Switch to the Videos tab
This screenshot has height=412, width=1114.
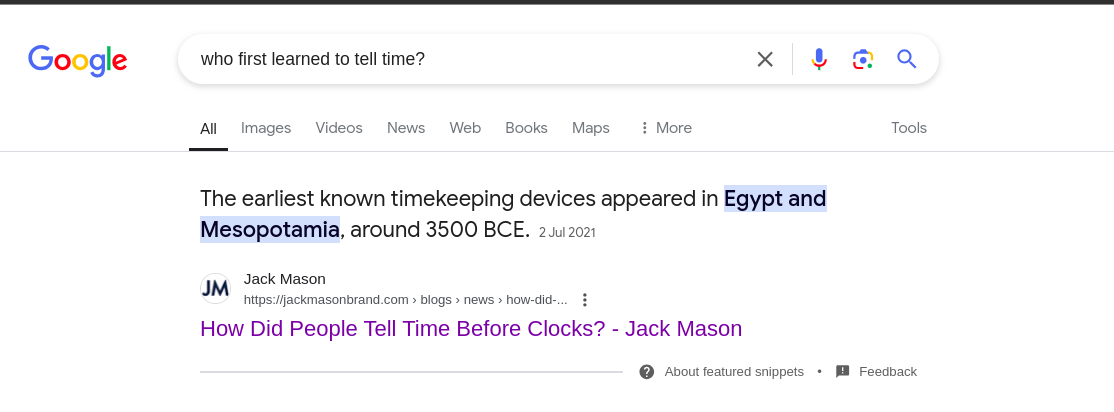click(x=339, y=128)
